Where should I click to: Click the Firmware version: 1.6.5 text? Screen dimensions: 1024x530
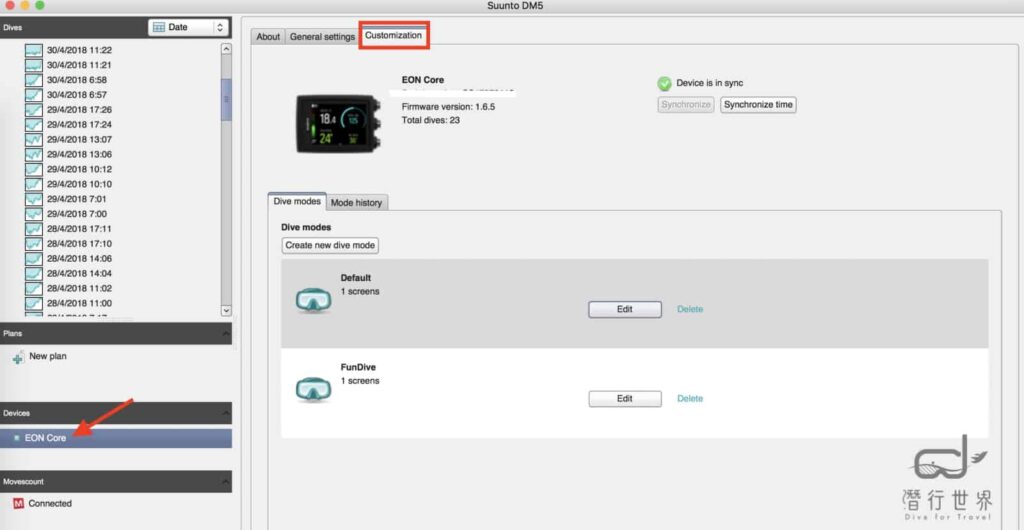(448, 107)
